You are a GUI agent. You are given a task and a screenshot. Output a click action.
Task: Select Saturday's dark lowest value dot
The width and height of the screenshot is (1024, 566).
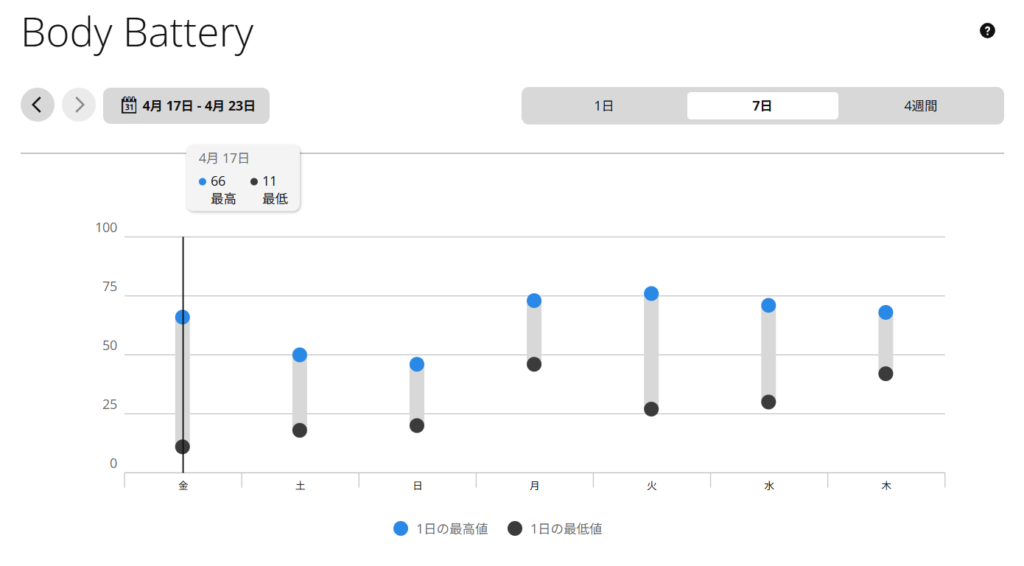tap(299, 430)
